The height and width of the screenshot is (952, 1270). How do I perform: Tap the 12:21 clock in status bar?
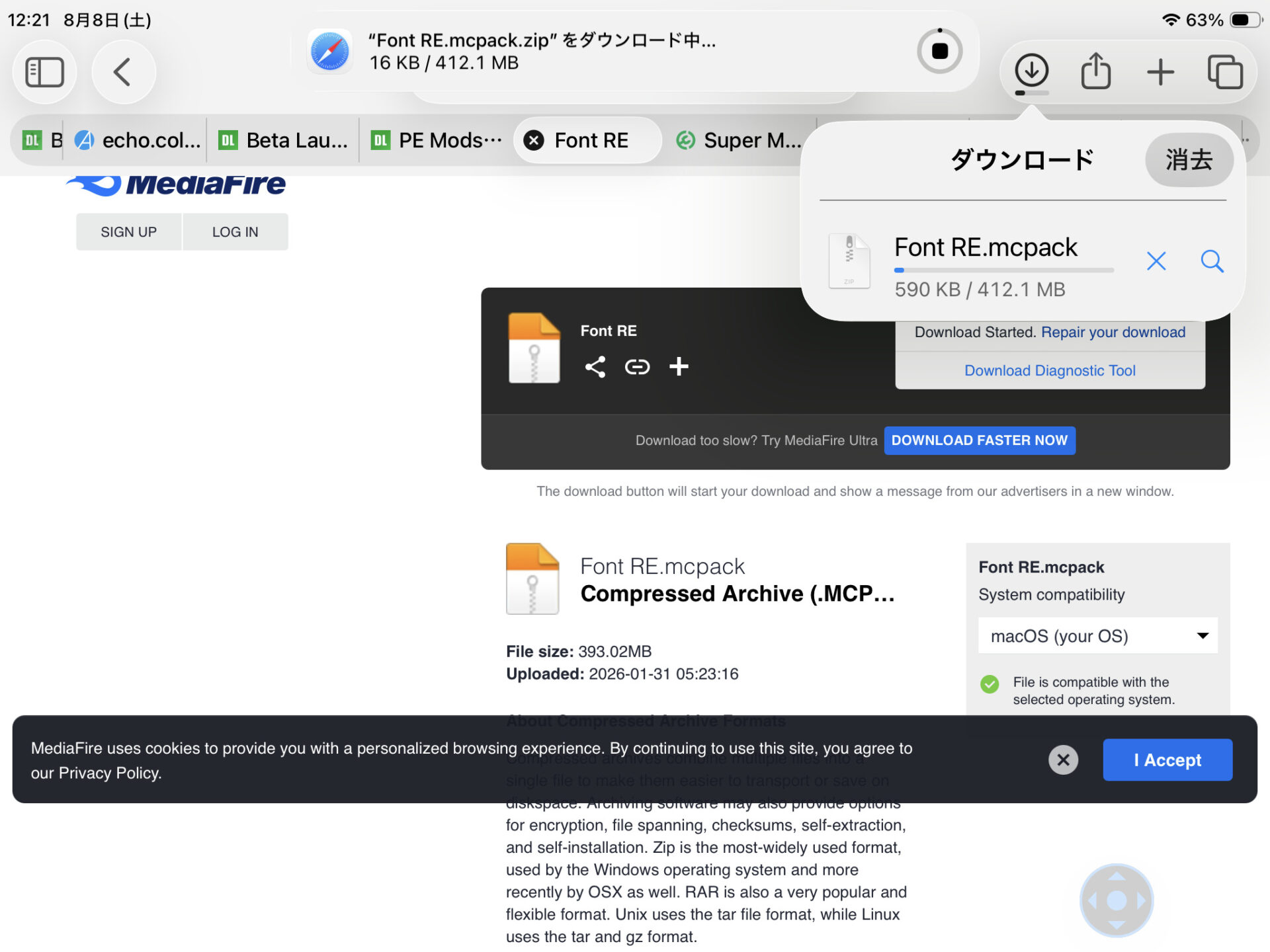(28, 20)
